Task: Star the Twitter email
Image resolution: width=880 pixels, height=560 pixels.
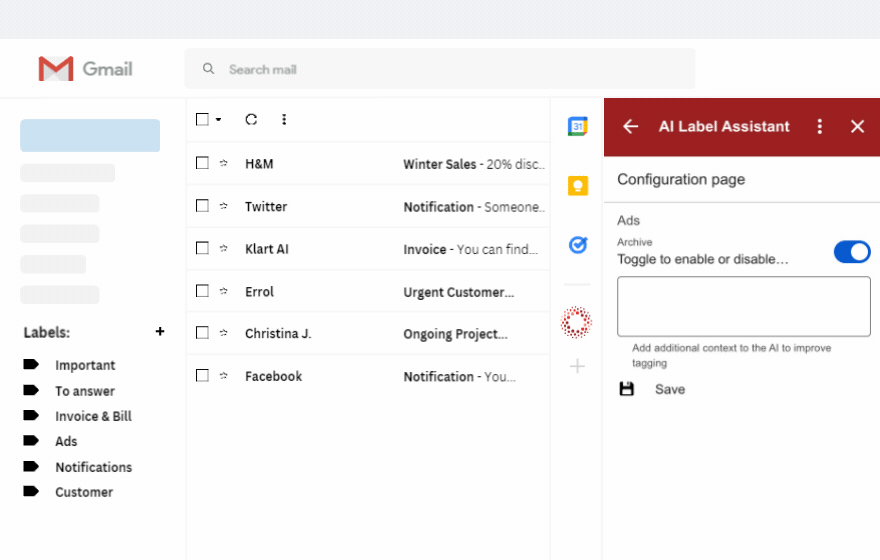Action: click(x=223, y=205)
